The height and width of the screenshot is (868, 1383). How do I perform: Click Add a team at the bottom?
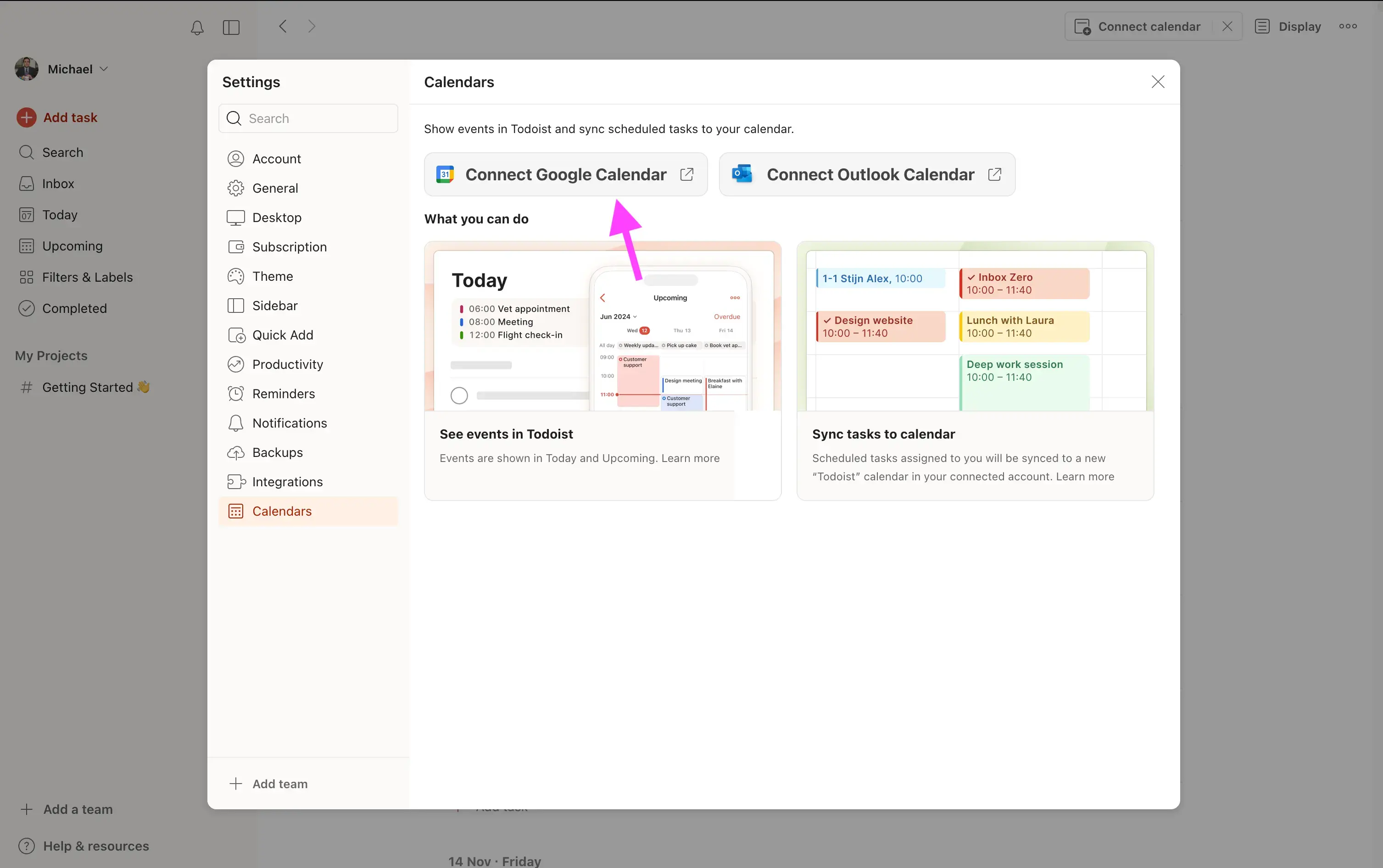pos(78,809)
